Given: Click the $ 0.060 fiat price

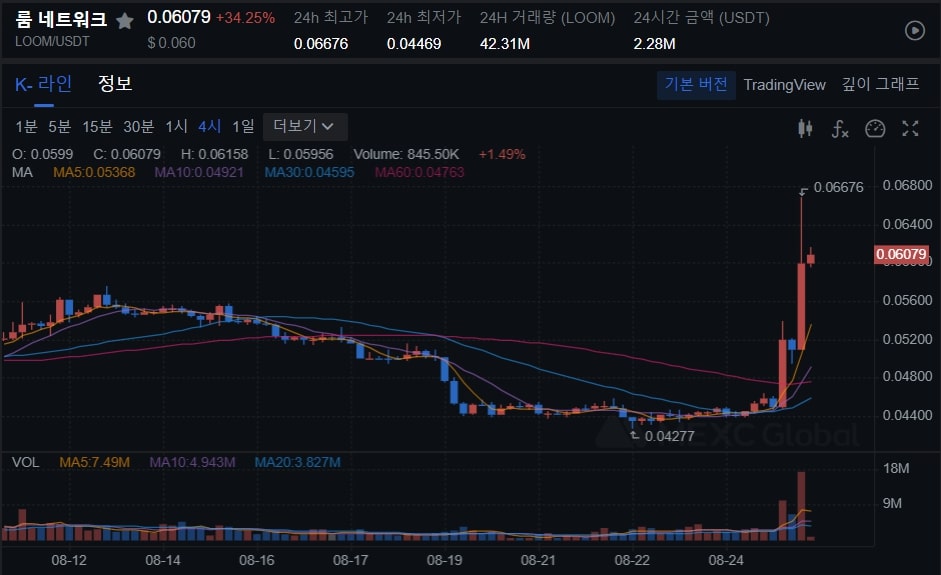Looking at the screenshot, I should (x=172, y=43).
